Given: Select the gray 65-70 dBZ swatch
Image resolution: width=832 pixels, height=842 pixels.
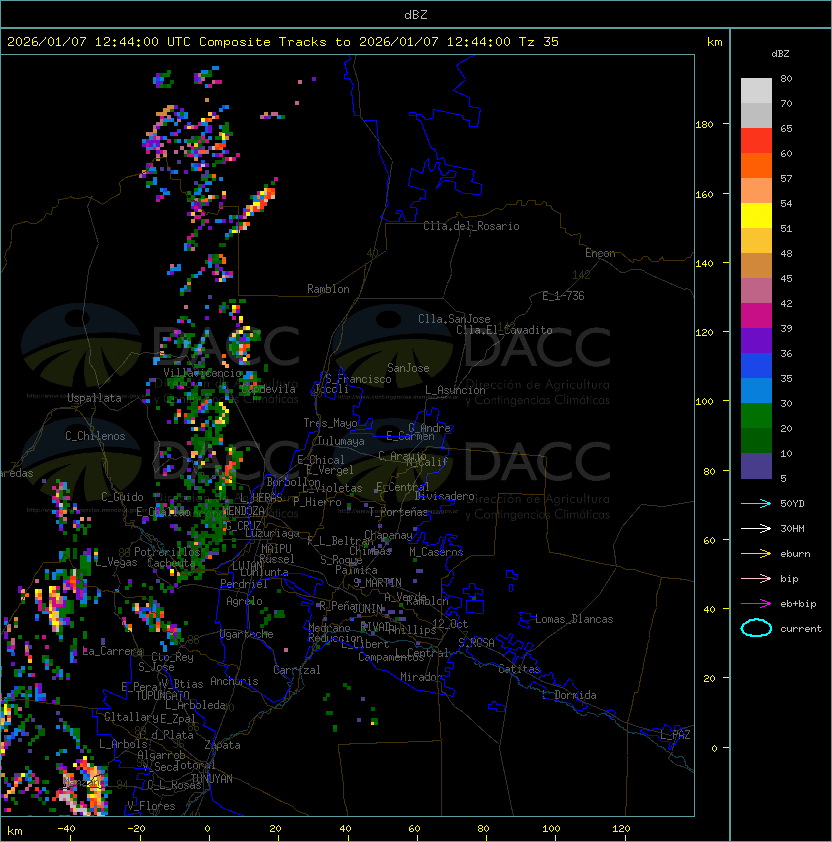Looking at the screenshot, I should [756, 115].
